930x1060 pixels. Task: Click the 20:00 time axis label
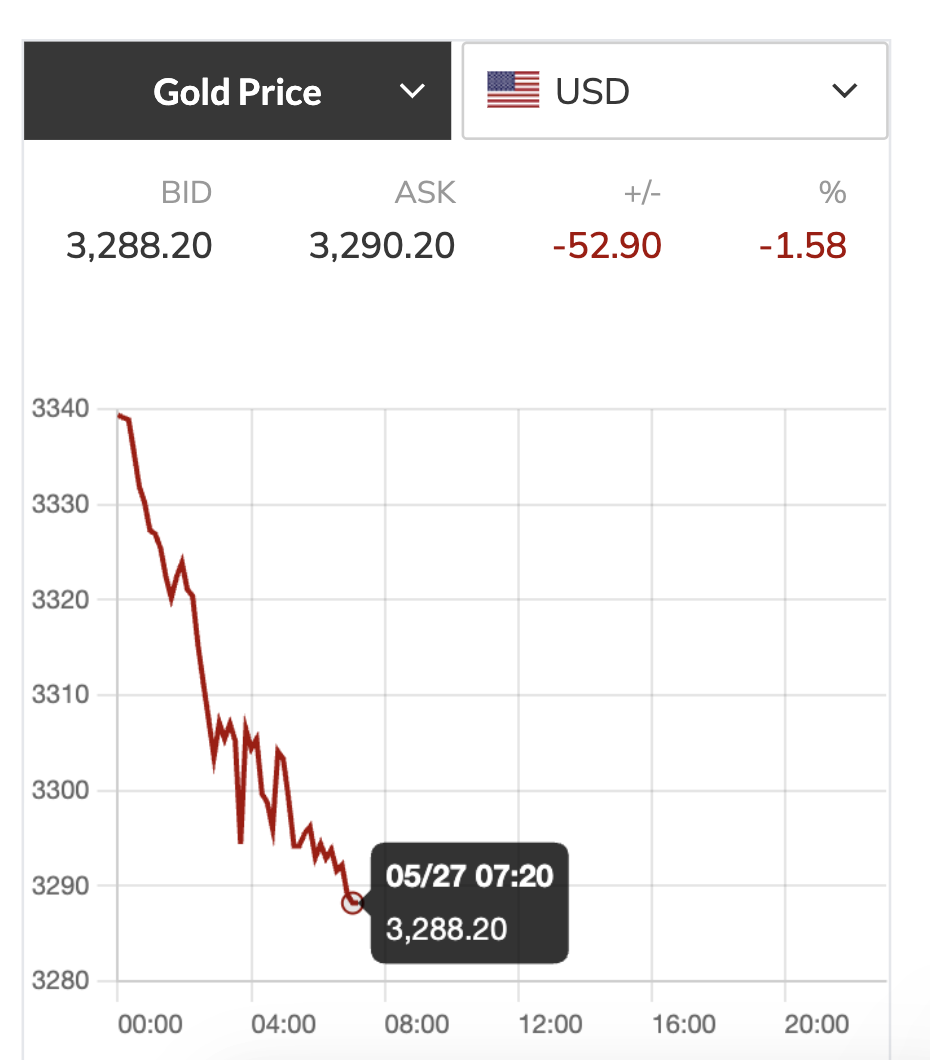pyautogui.click(x=817, y=1024)
